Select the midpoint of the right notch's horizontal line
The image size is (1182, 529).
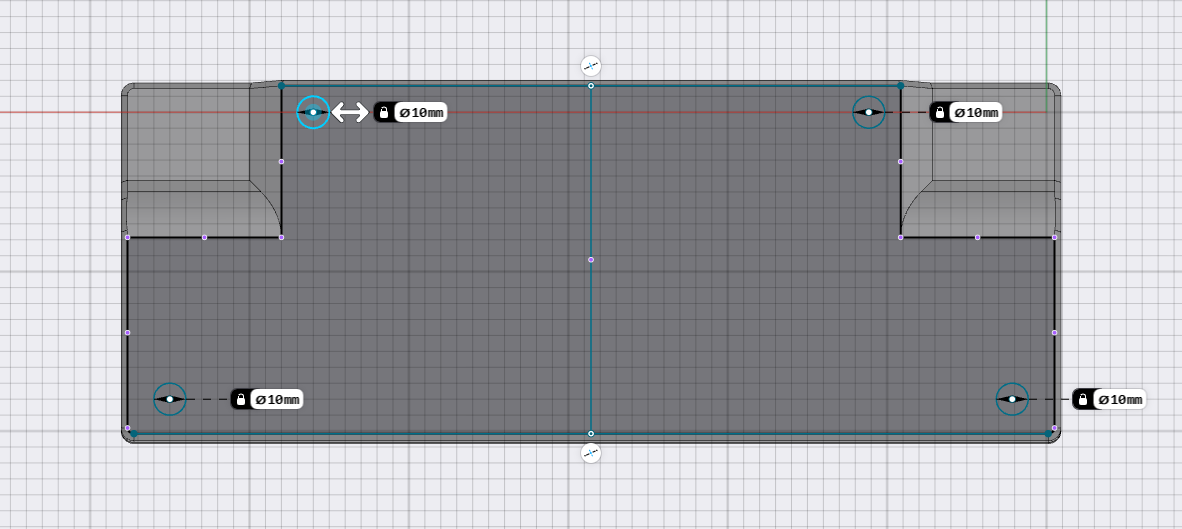click(978, 237)
